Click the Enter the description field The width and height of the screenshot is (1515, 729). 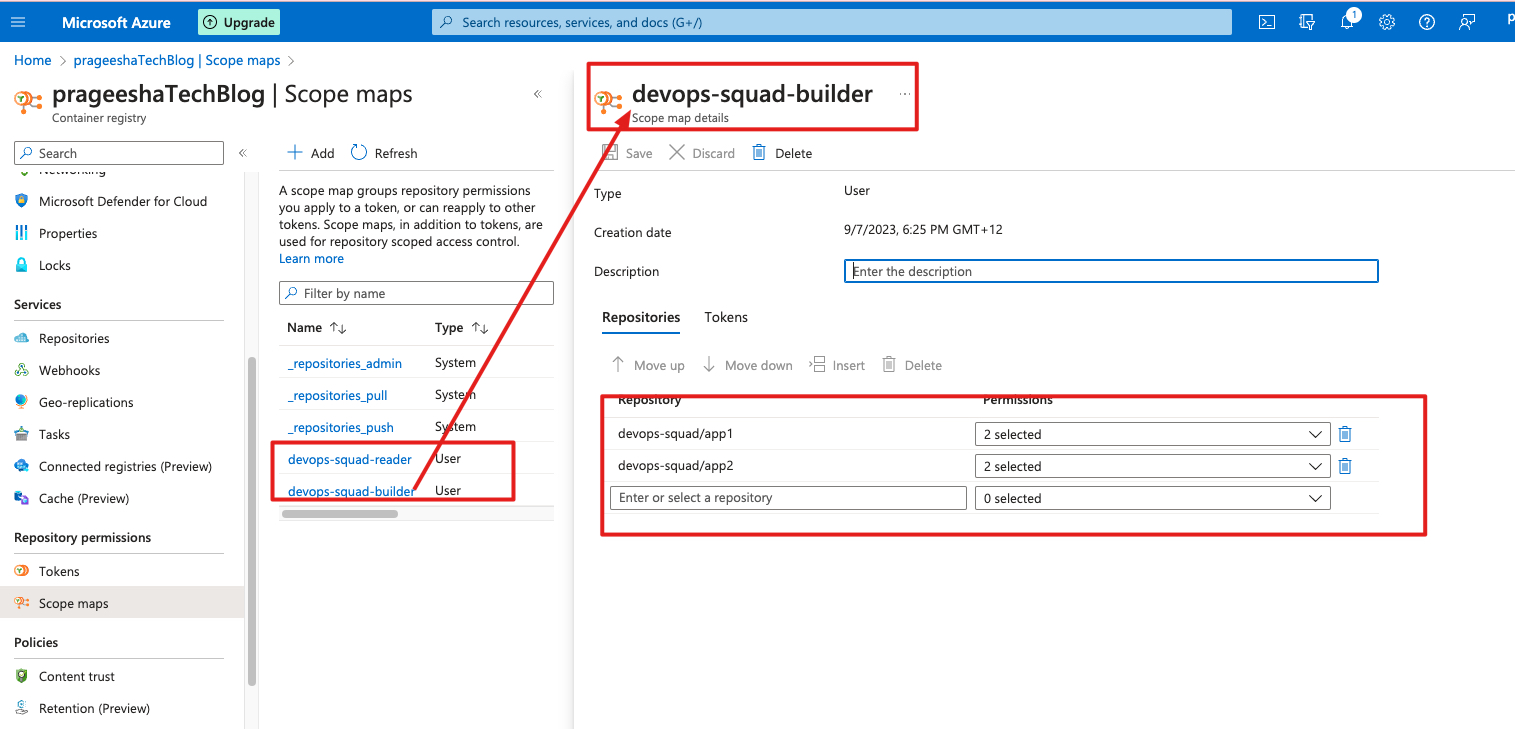pos(1110,271)
